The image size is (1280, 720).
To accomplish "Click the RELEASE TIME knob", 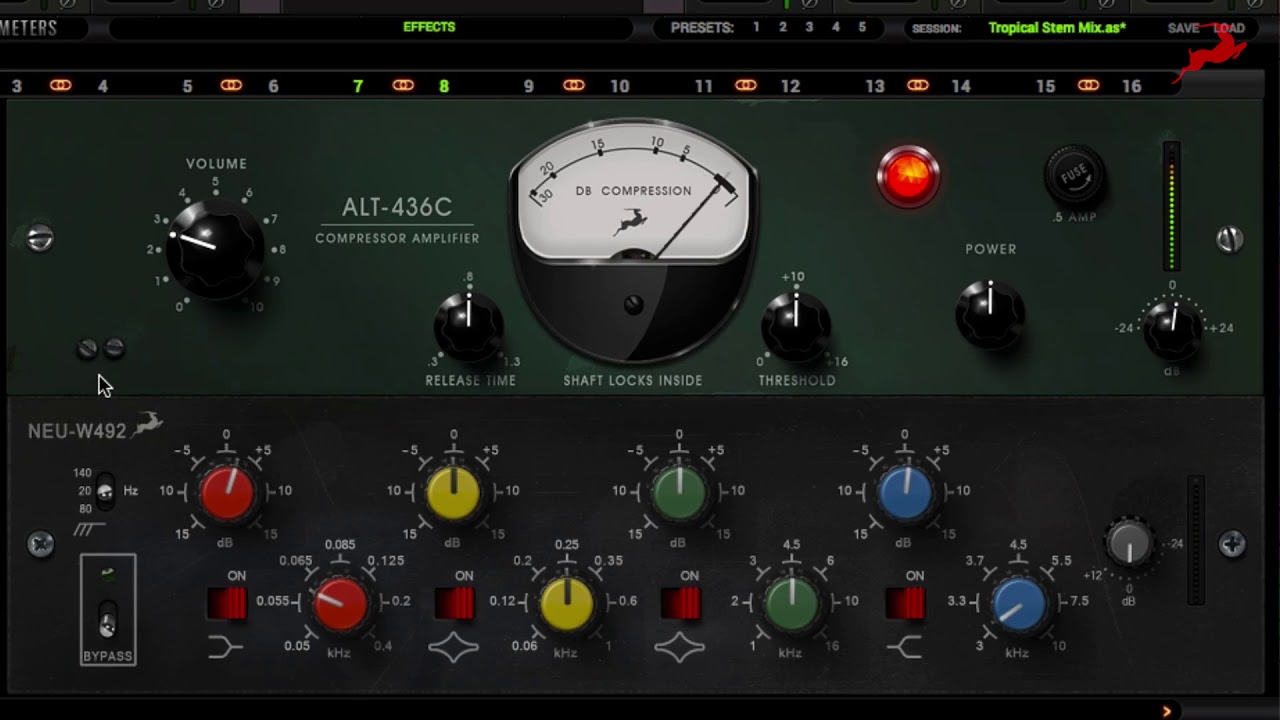I will click(468, 326).
